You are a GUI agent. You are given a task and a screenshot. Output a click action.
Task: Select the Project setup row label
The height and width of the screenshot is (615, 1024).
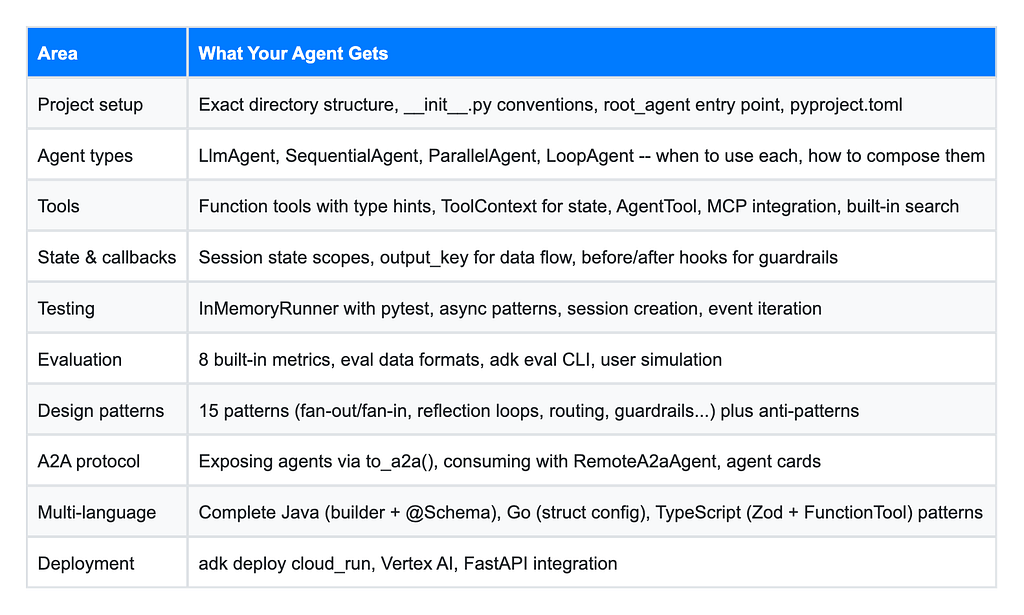point(90,104)
